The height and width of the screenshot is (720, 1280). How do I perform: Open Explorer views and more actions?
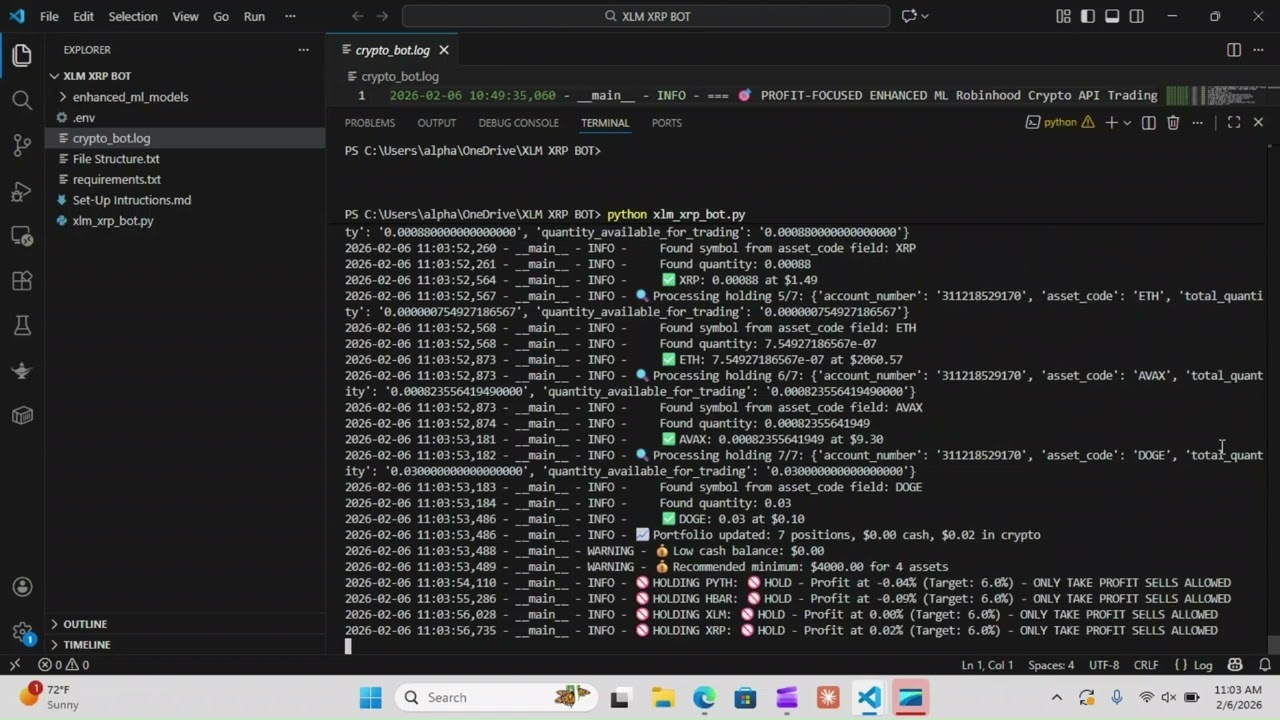tap(303, 50)
